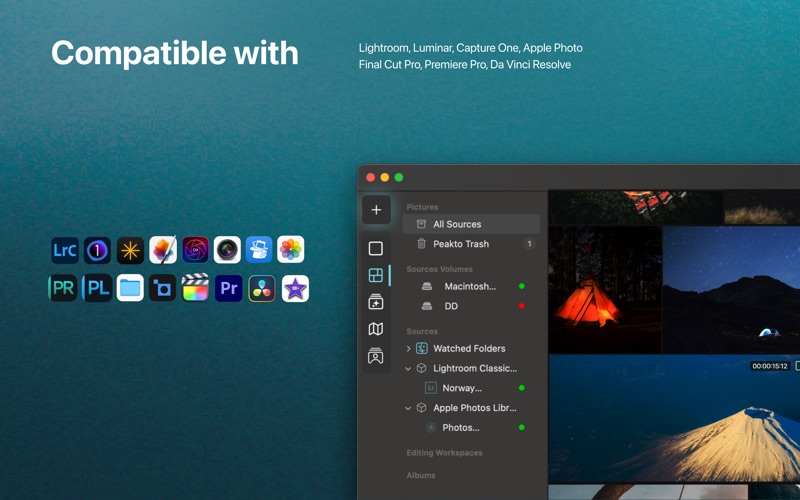Viewport: 800px width, 500px height.
Task: Select the single image view icon
Action: point(376,248)
